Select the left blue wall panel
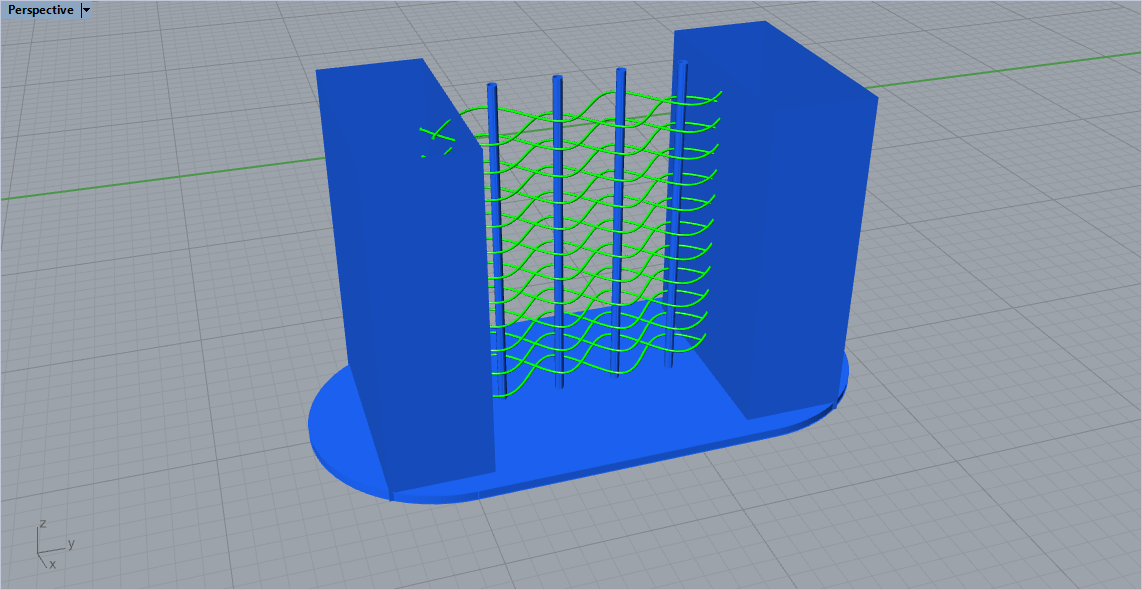 point(408,277)
